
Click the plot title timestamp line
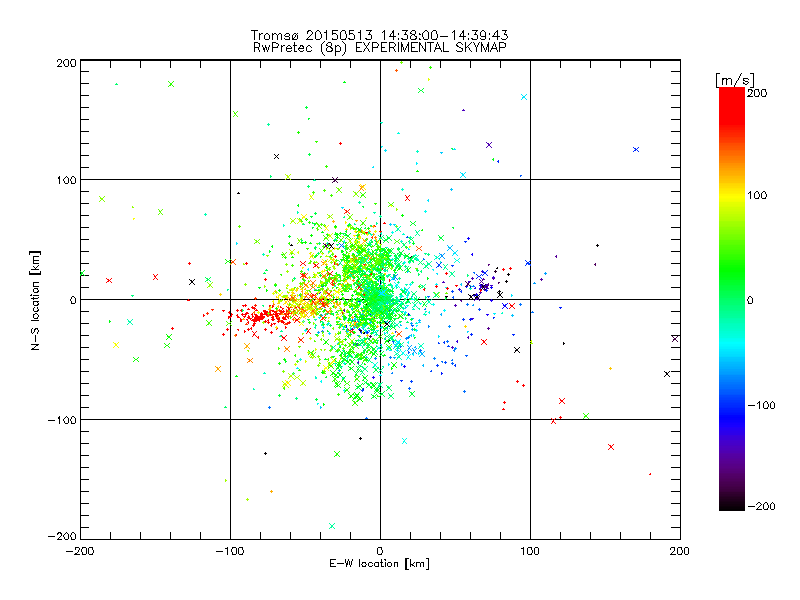pos(379,35)
